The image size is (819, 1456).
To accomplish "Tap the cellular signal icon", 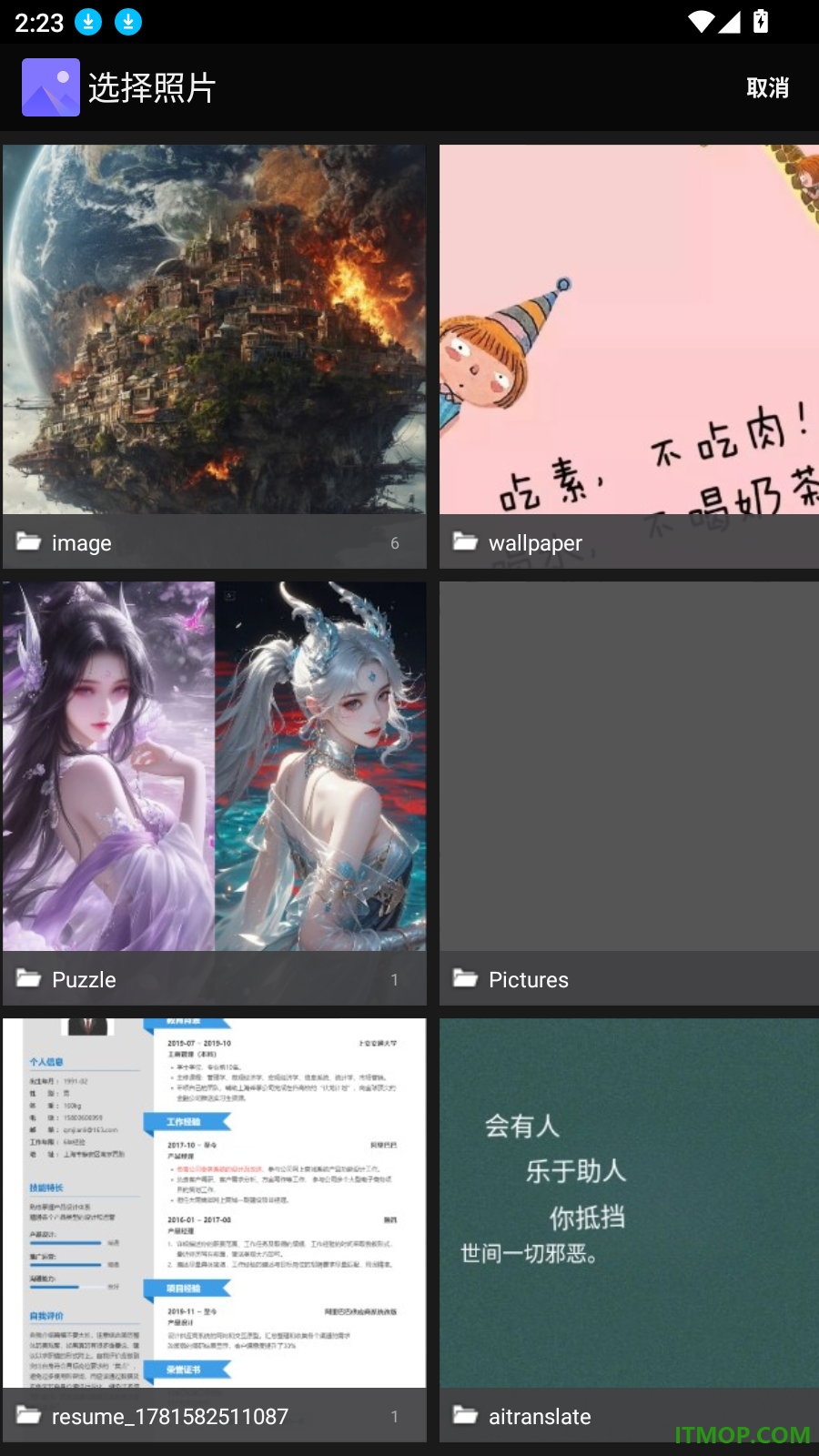I will tap(729, 22).
